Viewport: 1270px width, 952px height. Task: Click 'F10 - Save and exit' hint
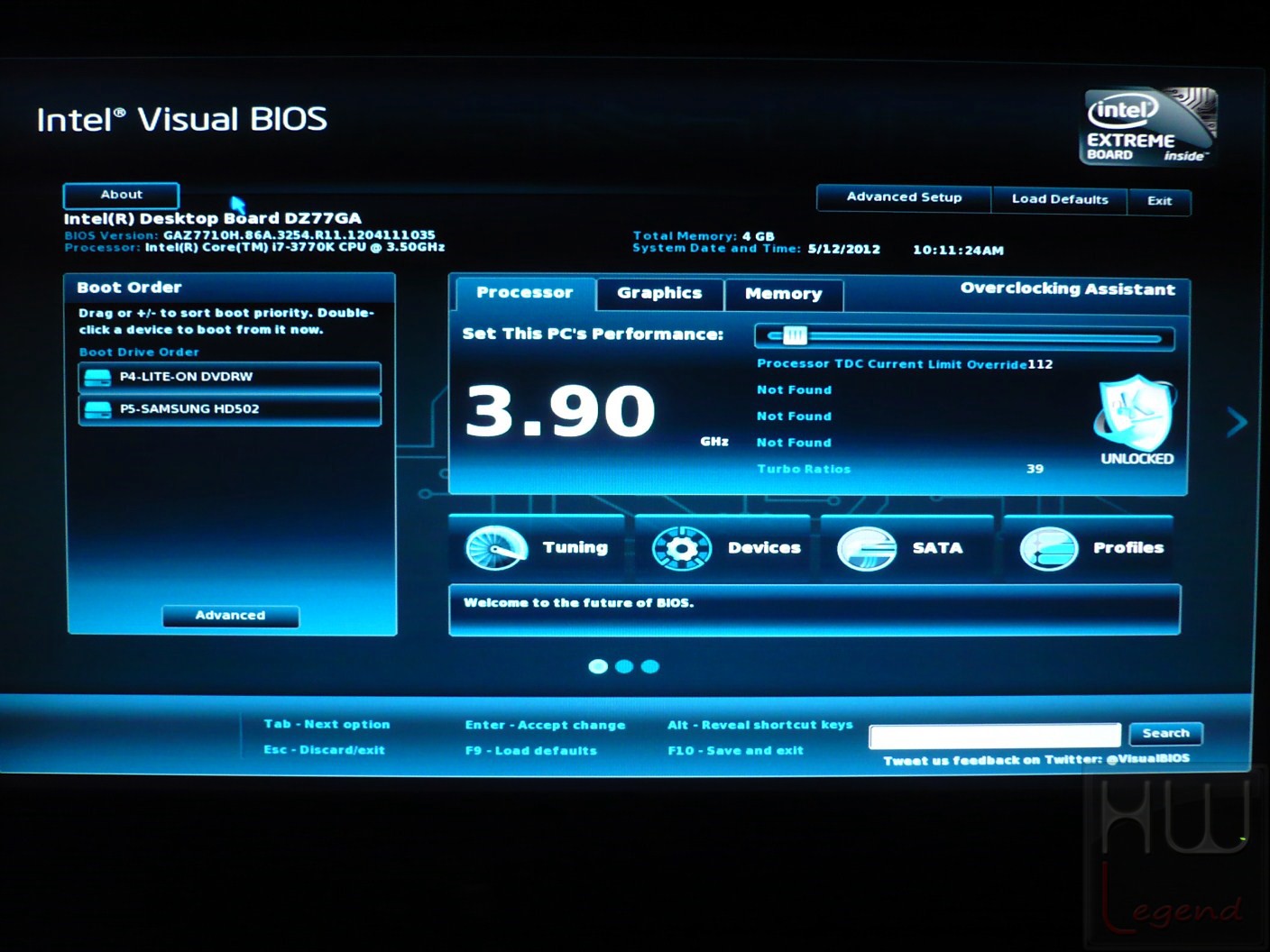pos(735,750)
